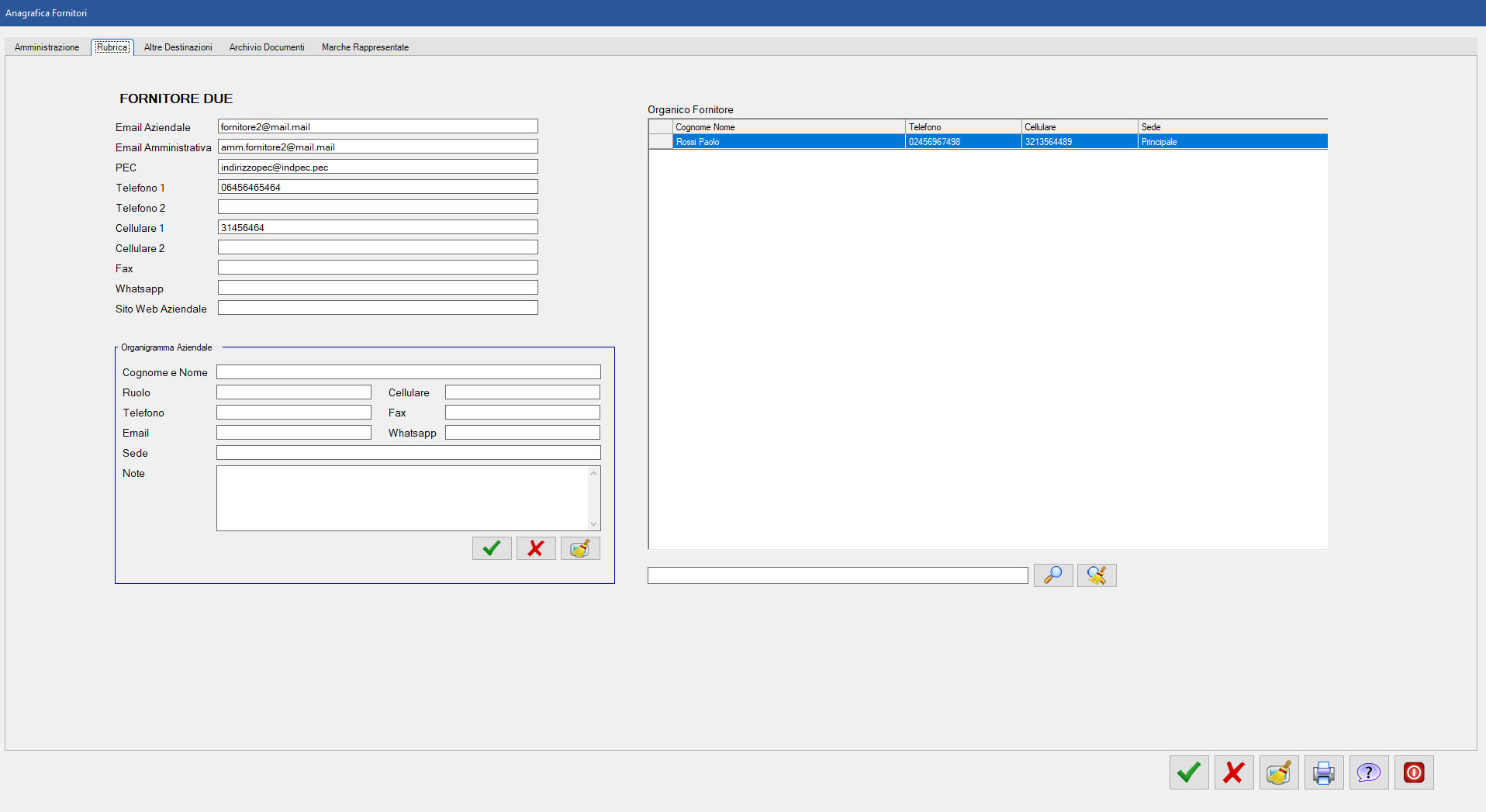Viewport: 1486px width, 812px height.
Task: Click the large red X cancel icon at bottom
Action: 1234,772
